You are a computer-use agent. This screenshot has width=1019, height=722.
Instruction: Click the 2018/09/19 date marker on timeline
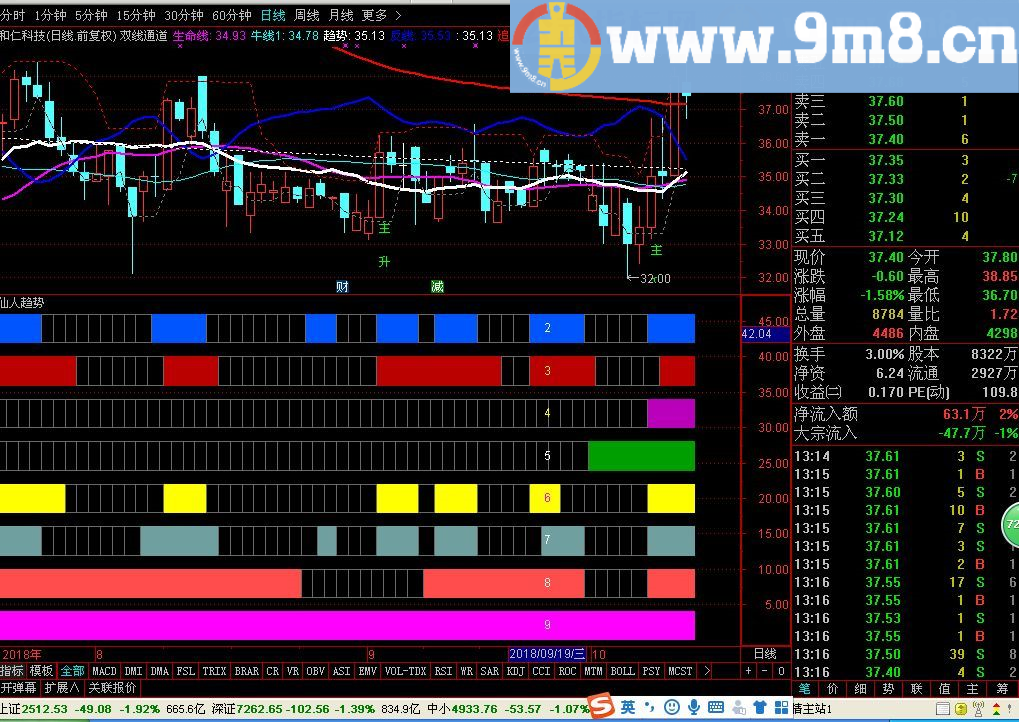[x=547, y=653]
